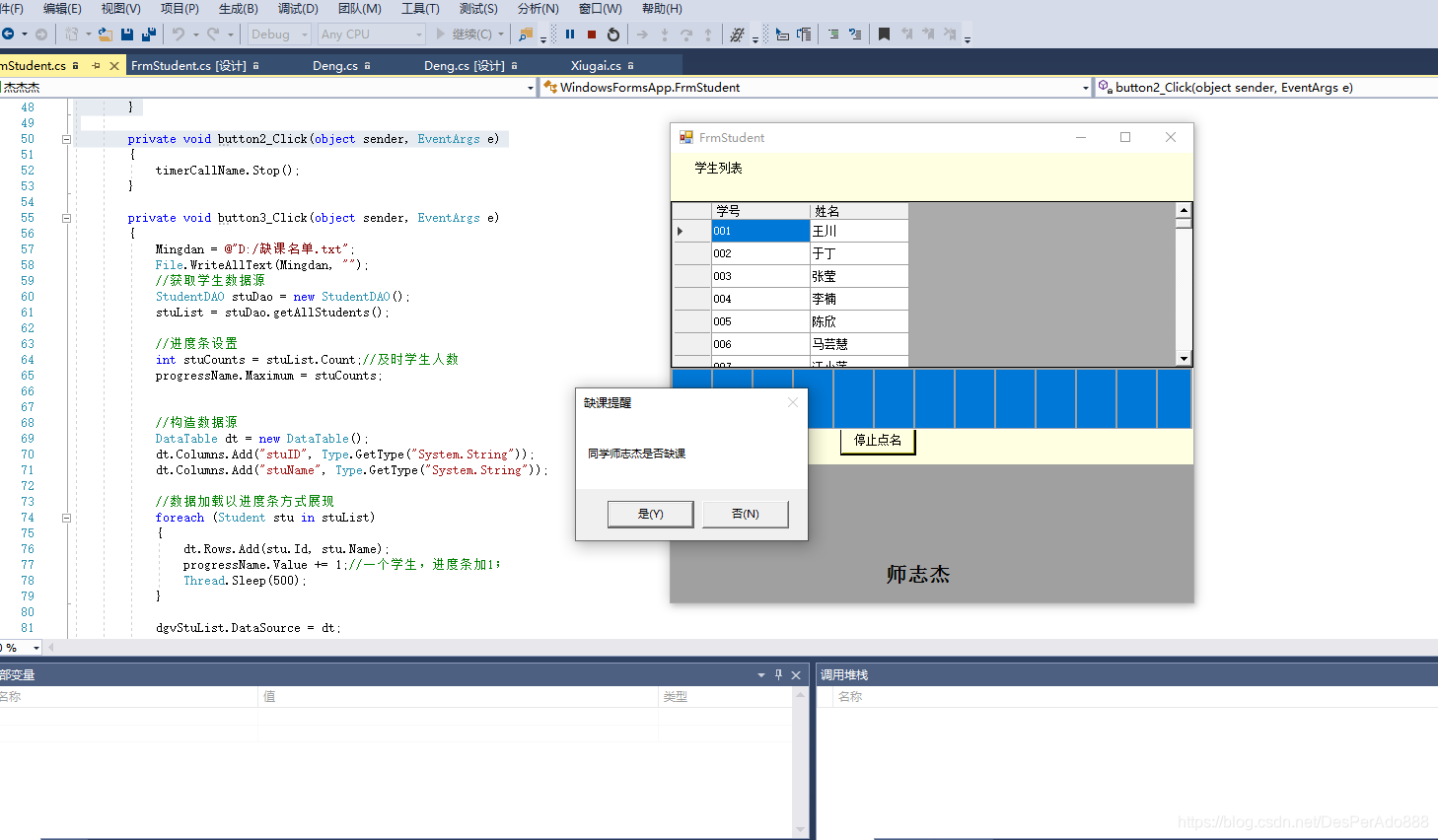Screen dimensions: 1438x840
Task: Close the locals variables panel
Action: click(796, 675)
